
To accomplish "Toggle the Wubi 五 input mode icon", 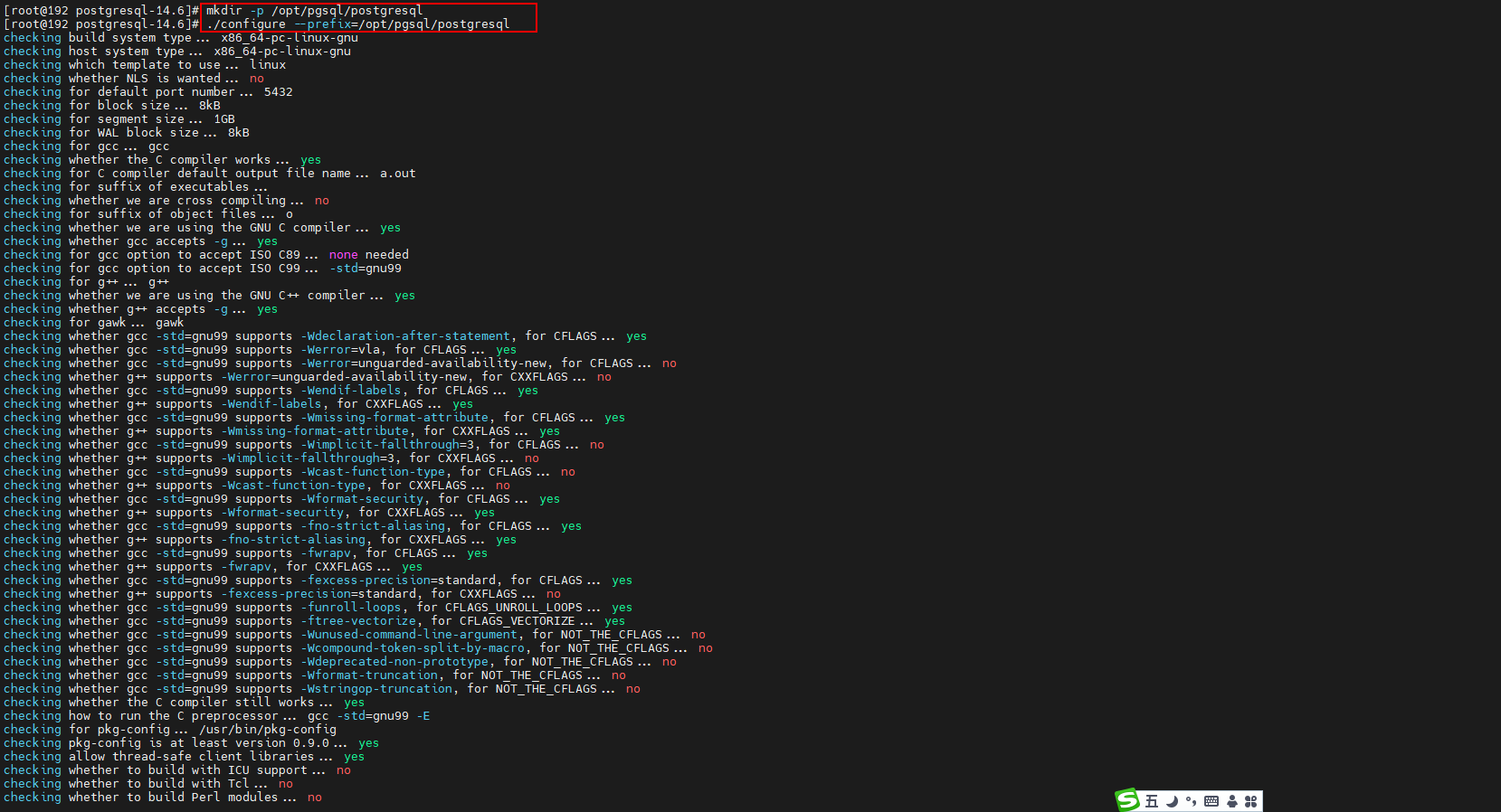I will pyautogui.click(x=1152, y=801).
